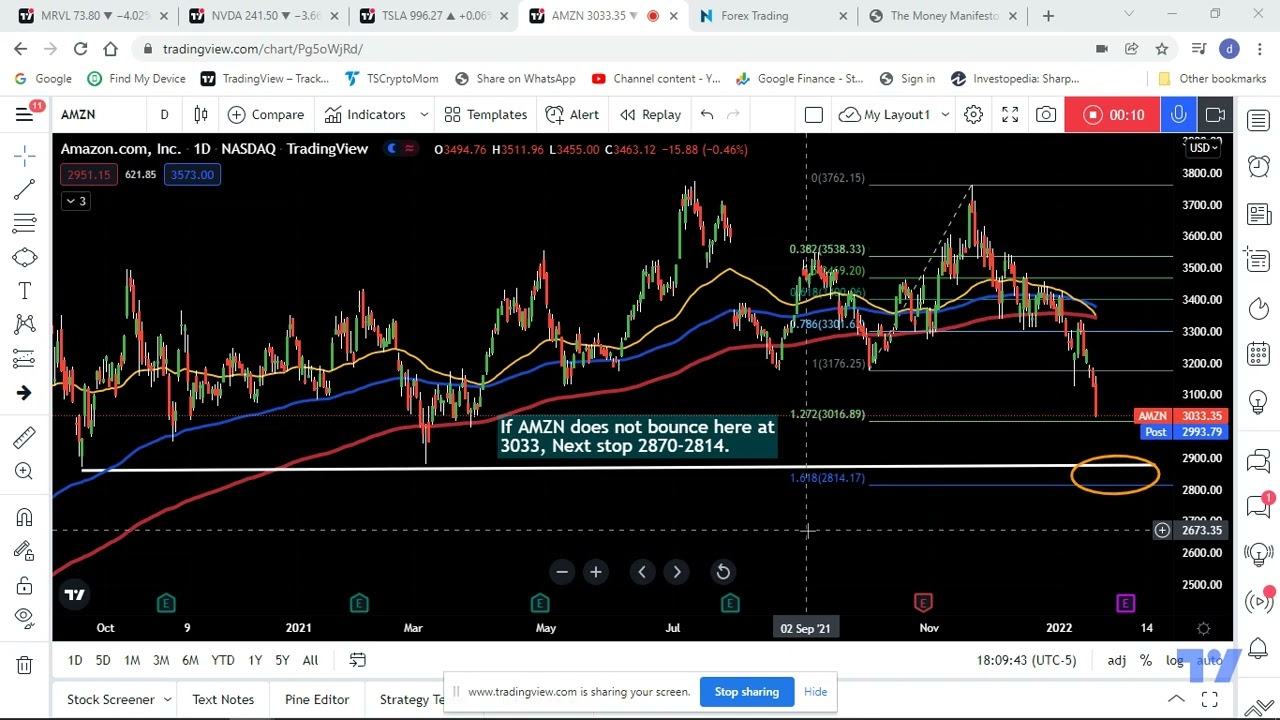Select the 6M time range
Screen dimensions: 1280x720
[x=190, y=660]
